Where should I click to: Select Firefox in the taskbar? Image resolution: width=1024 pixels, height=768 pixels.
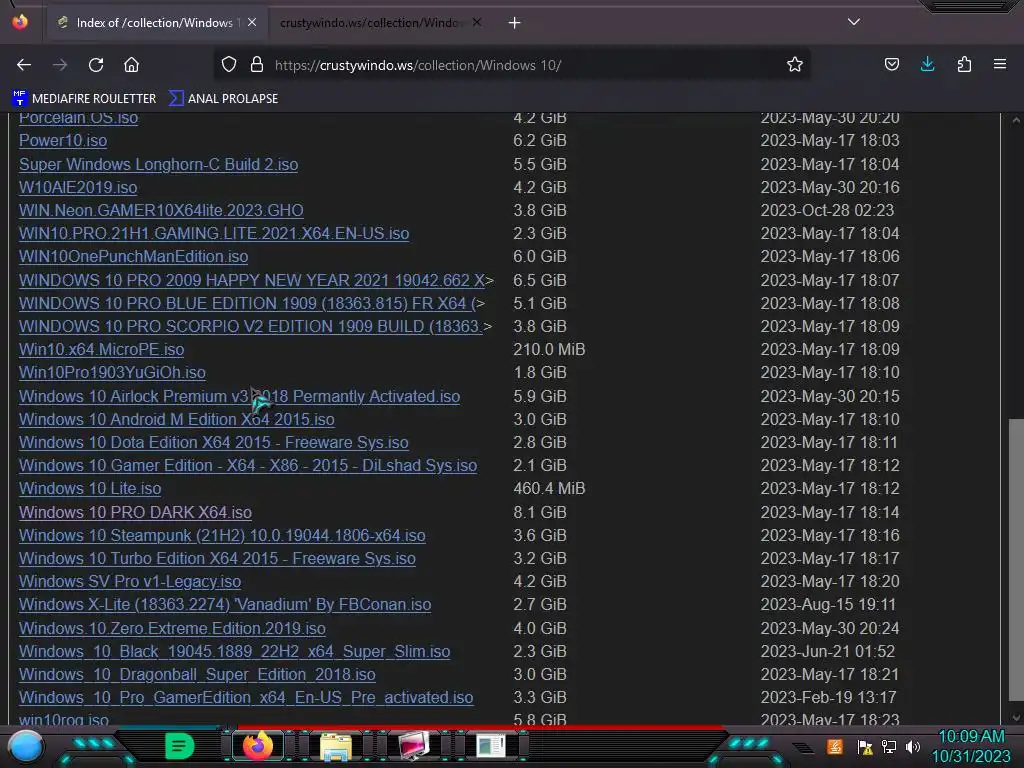257,746
